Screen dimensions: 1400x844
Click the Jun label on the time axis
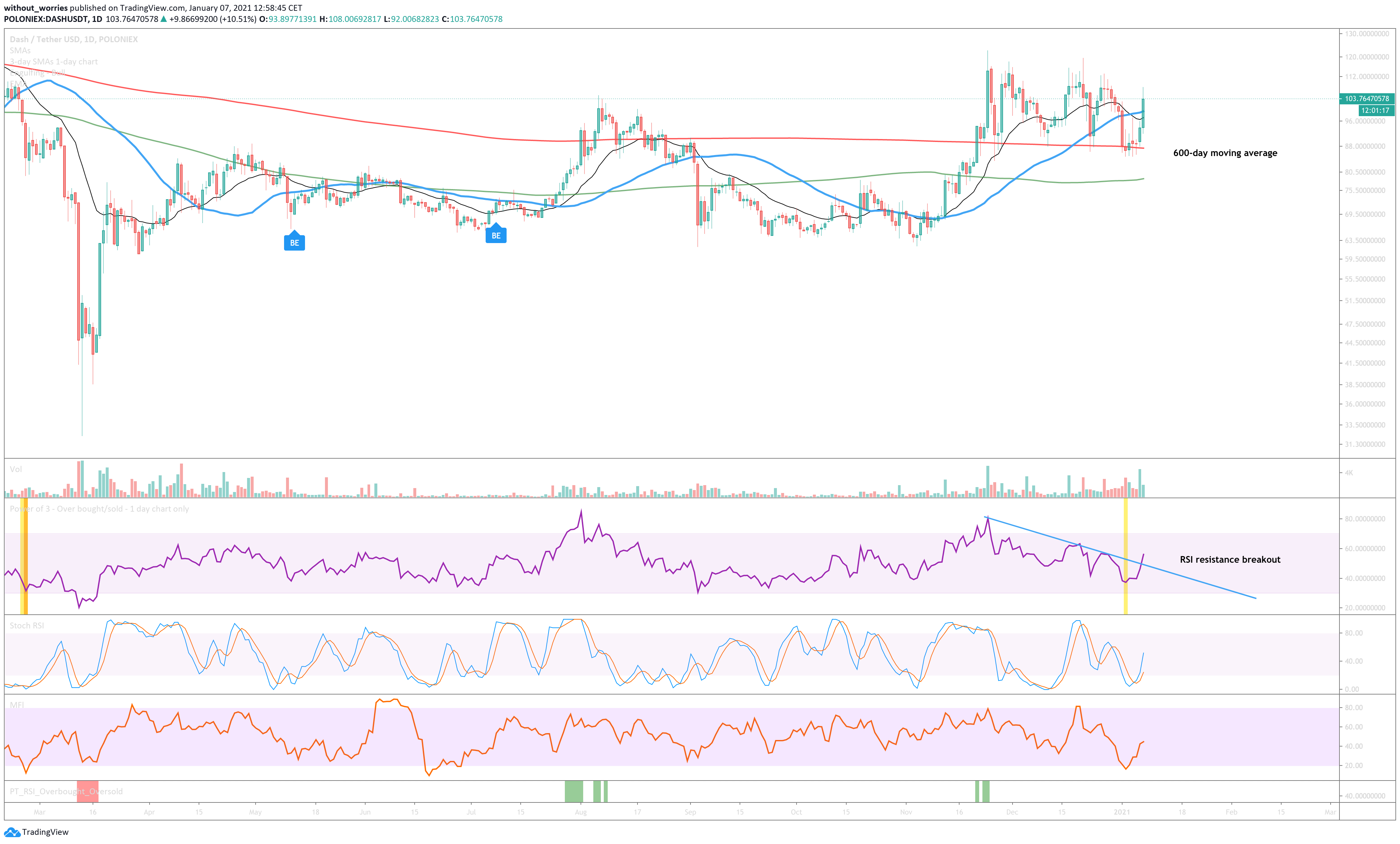pos(365,812)
